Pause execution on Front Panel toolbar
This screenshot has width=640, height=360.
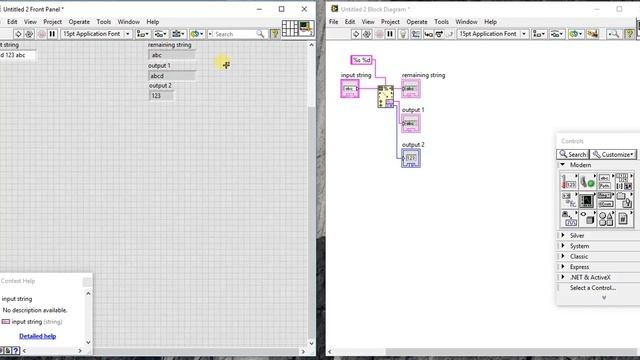[x=52, y=34]
